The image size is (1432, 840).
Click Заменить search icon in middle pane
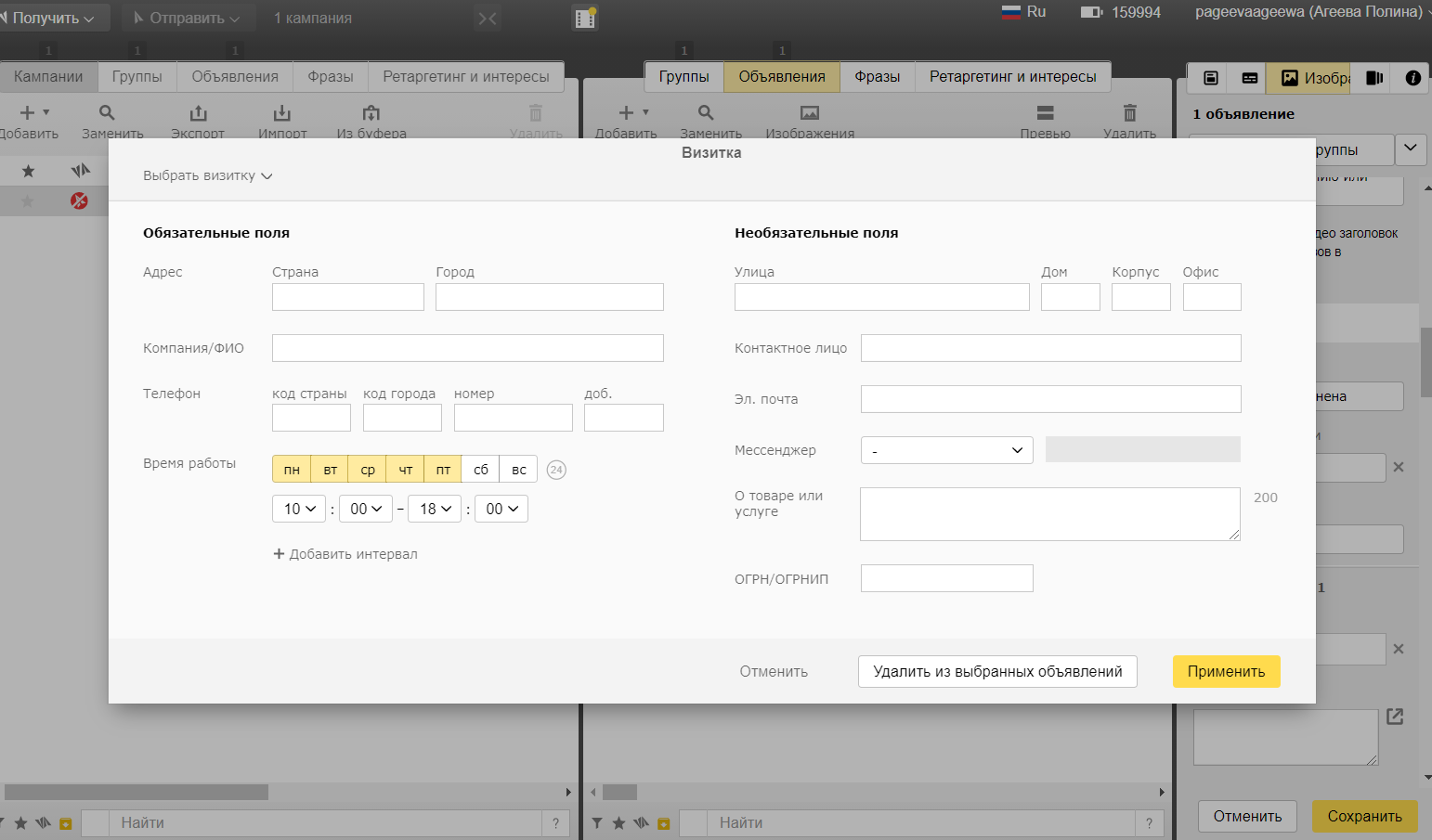tap(706, 112)
